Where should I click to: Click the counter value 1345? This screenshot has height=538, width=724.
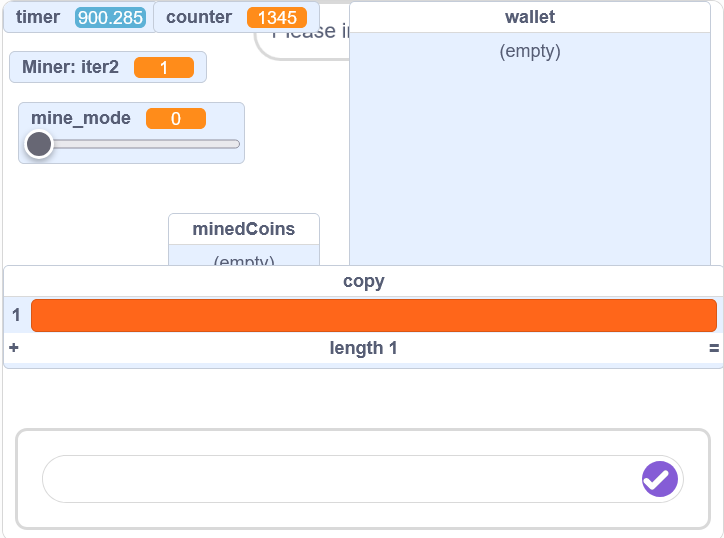coord(277,18)
